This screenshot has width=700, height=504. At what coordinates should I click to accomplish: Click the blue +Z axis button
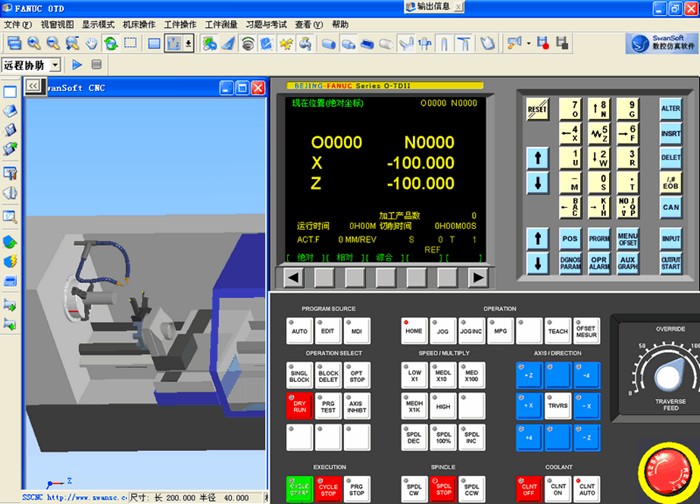(529, 375)
